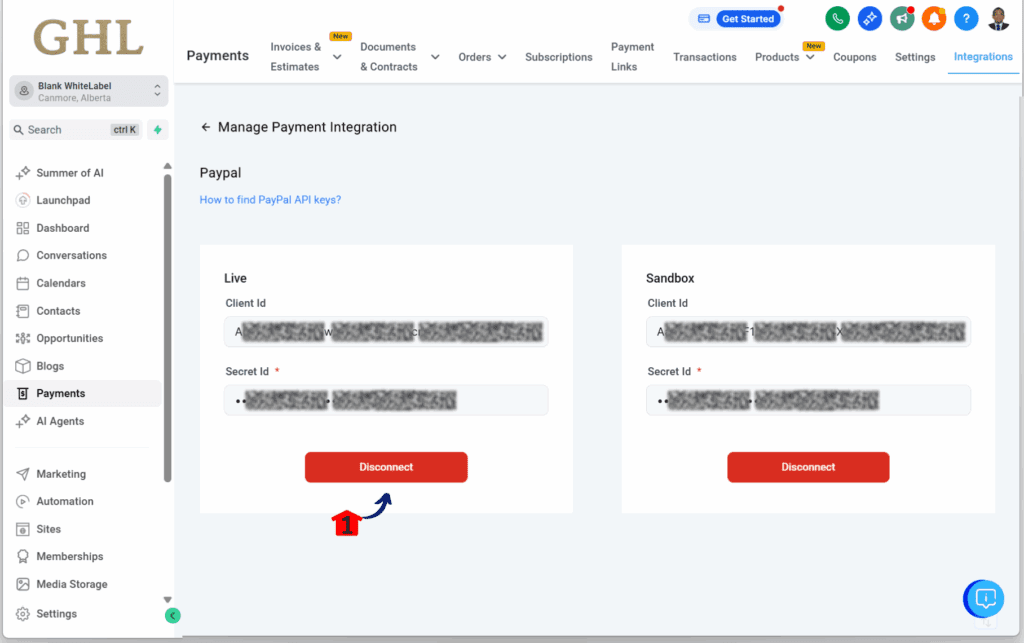Click the Sandbox Secret Id field
The image size is (1024, 643).
coord(808,400)
